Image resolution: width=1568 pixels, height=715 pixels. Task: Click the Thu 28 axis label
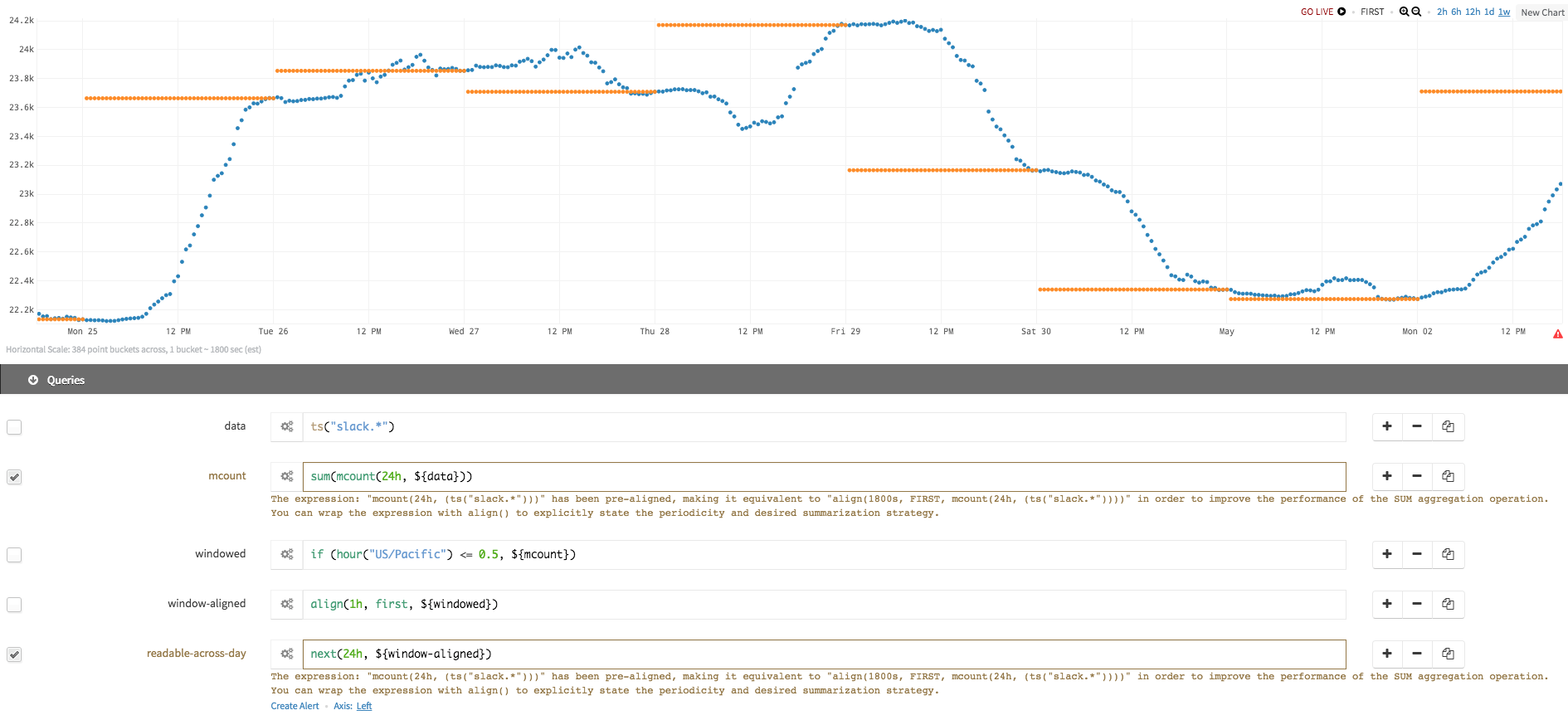pyautogui.click(x=655, y=331)
